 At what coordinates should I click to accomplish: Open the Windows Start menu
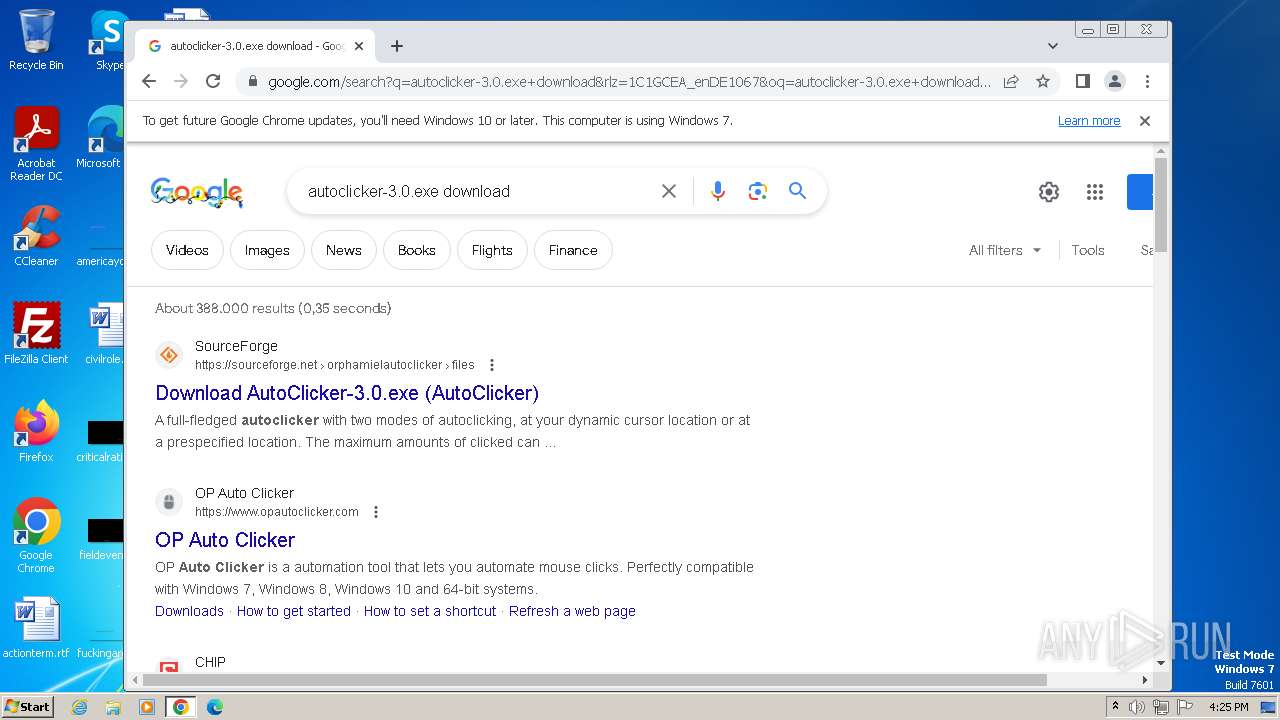click(28, 706)
